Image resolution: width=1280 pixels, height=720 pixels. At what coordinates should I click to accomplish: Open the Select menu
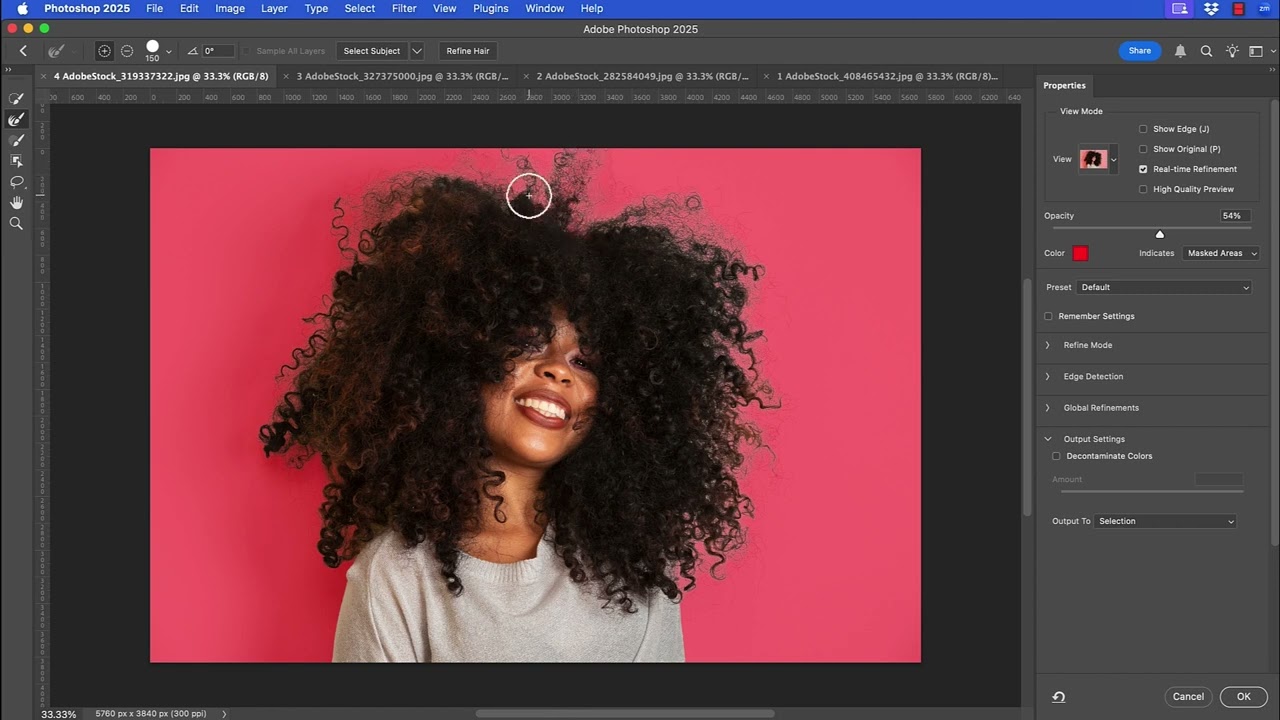point(360,8)
